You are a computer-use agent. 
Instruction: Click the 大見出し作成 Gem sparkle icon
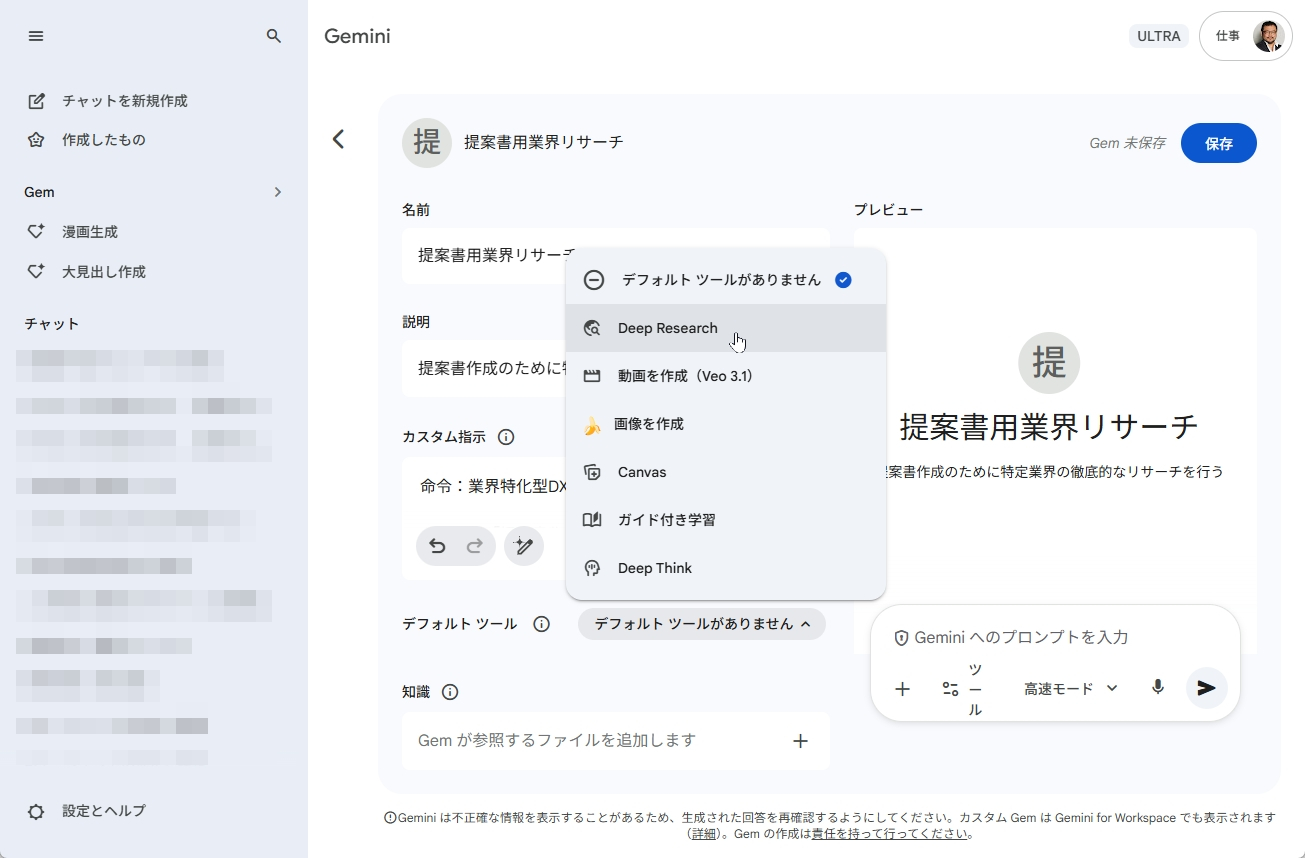(x=36, y=272)
